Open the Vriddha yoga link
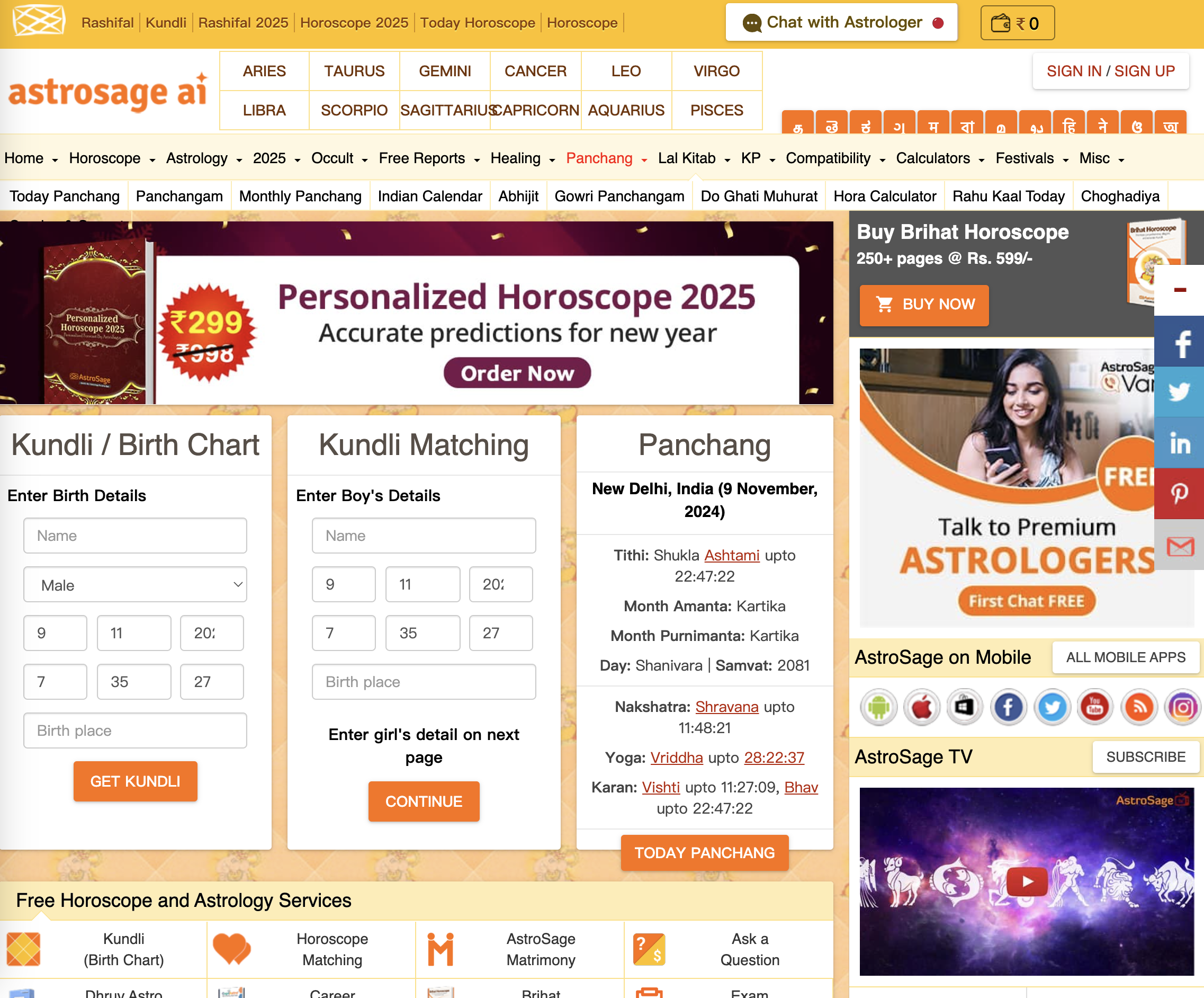This screenshot has height=998, width=1204. pyautogui.click(x=677, y=758)
